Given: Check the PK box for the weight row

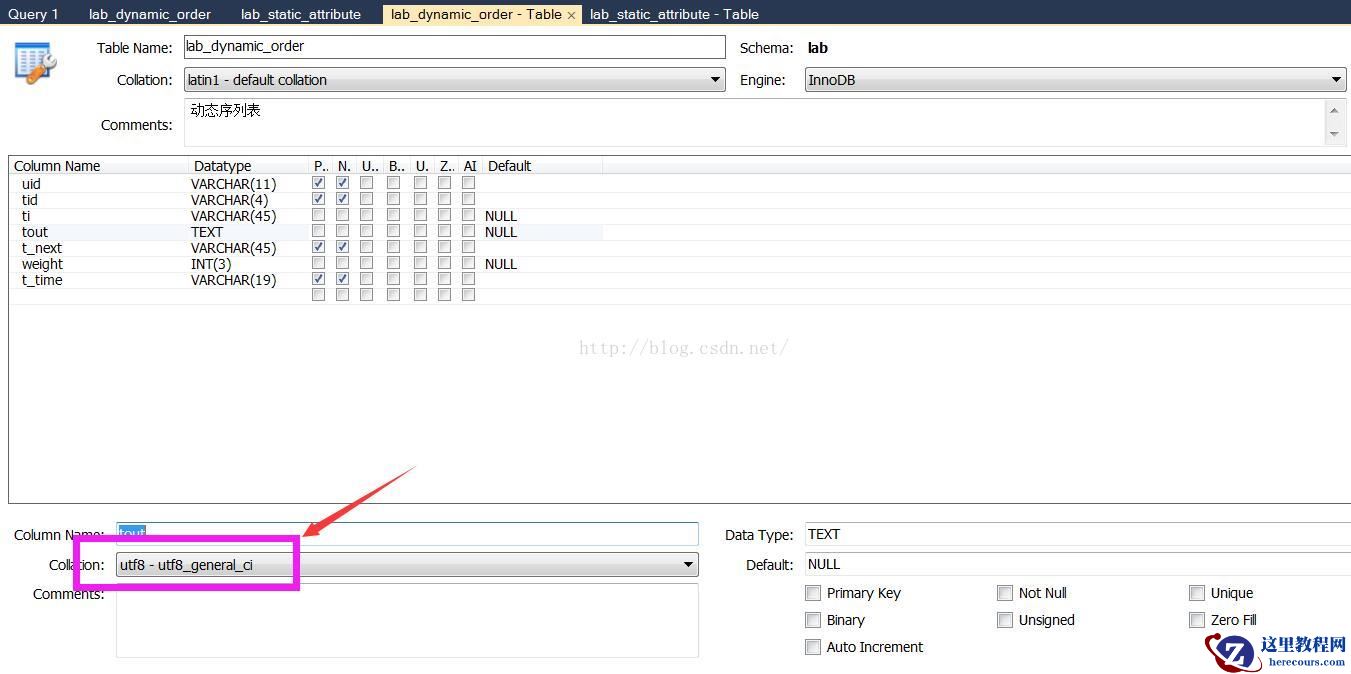Looking at the screenshot, I should point(318,262).
